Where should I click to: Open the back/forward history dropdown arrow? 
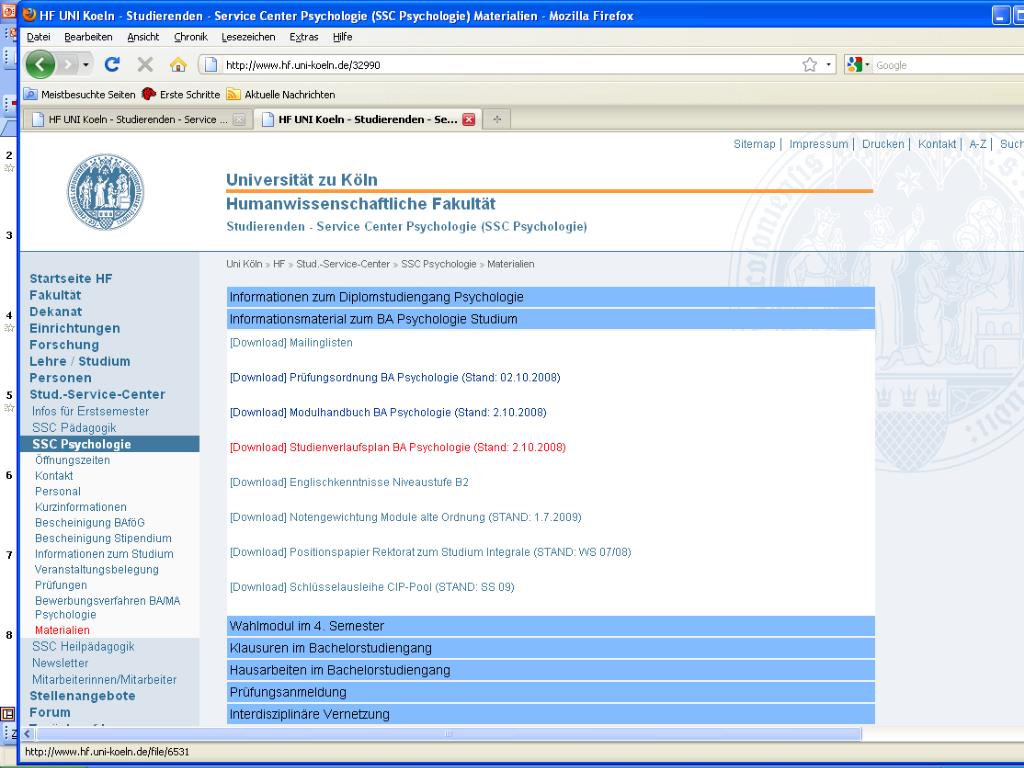click(86, 65)
